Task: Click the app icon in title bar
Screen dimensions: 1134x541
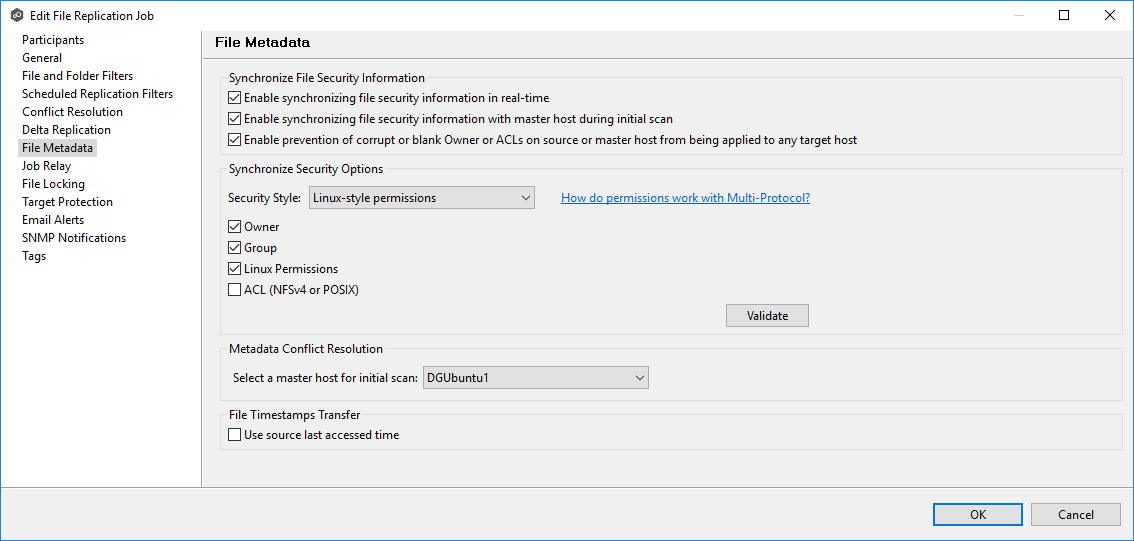Action: click(17, 16)
